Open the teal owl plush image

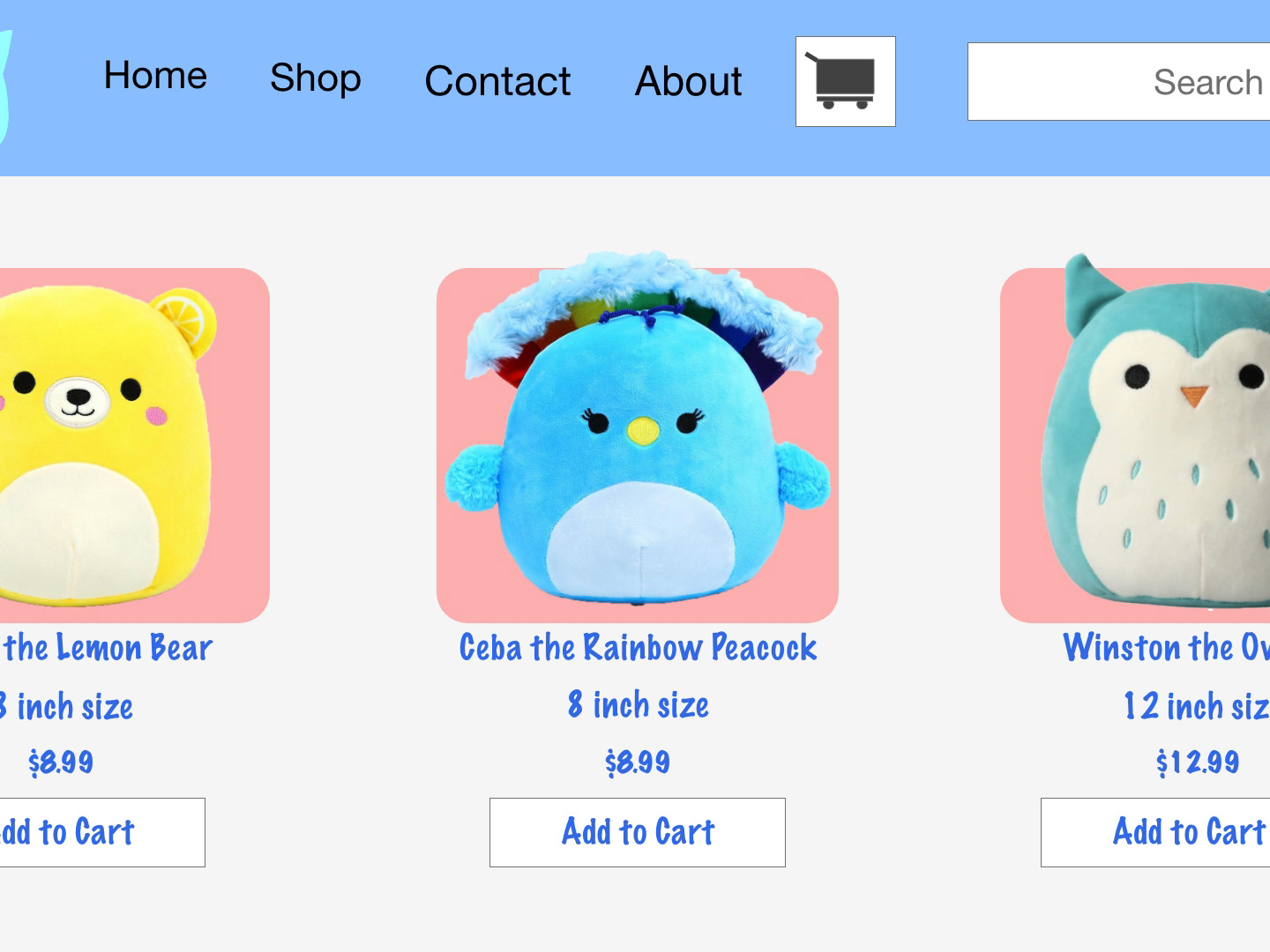click(1135, 438)
